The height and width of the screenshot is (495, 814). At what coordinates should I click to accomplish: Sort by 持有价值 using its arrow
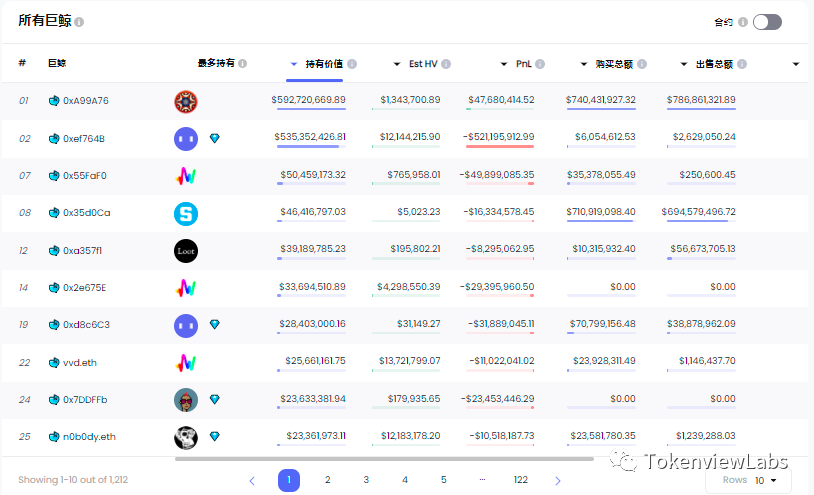coord(294,64)
